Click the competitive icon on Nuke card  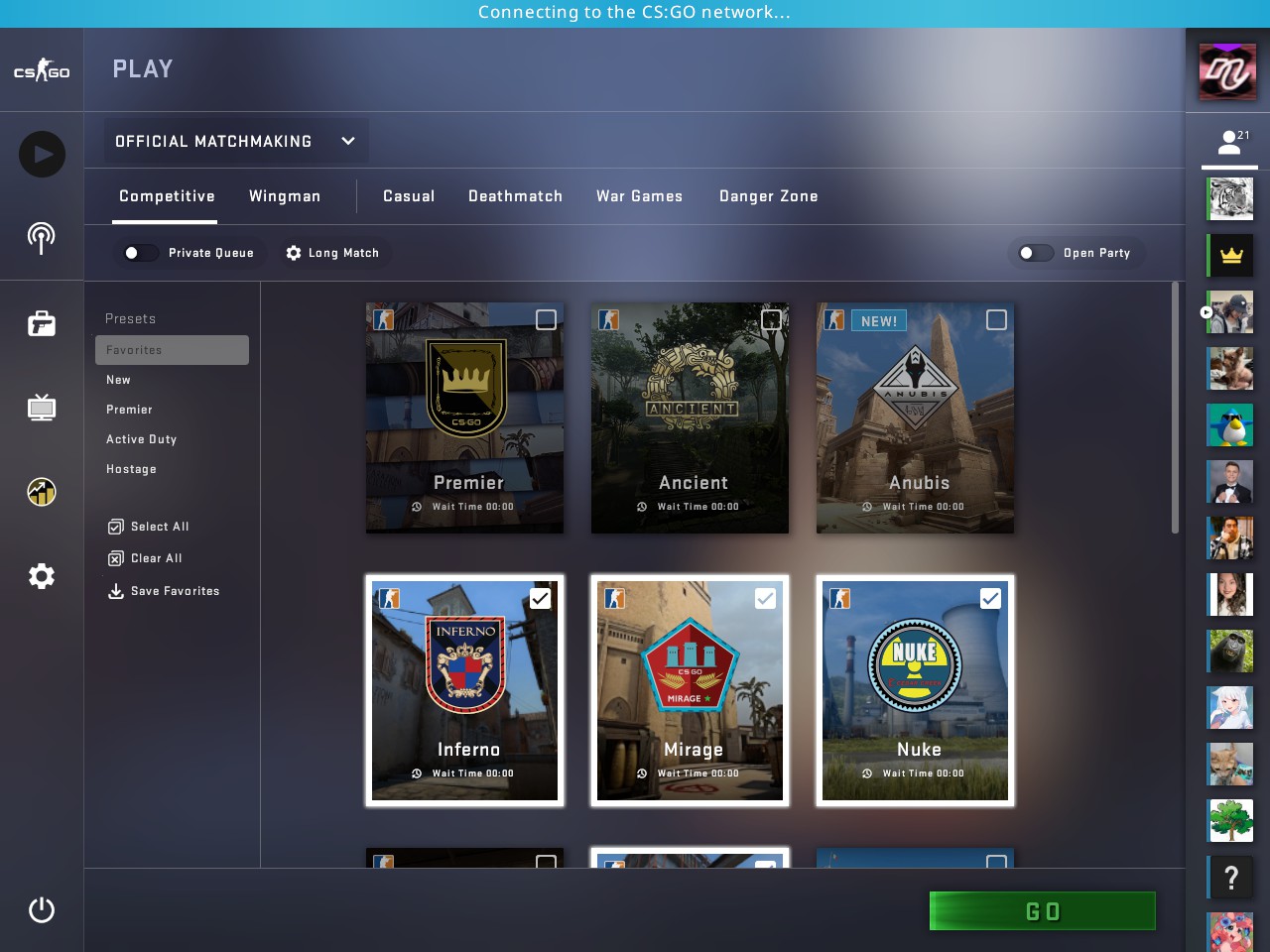coord(840,598)
